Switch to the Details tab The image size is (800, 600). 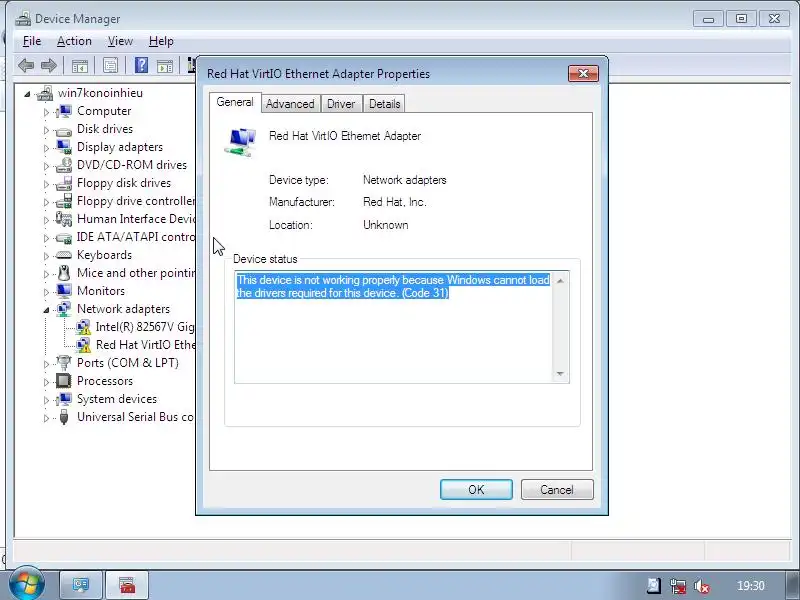coord(384,104)
